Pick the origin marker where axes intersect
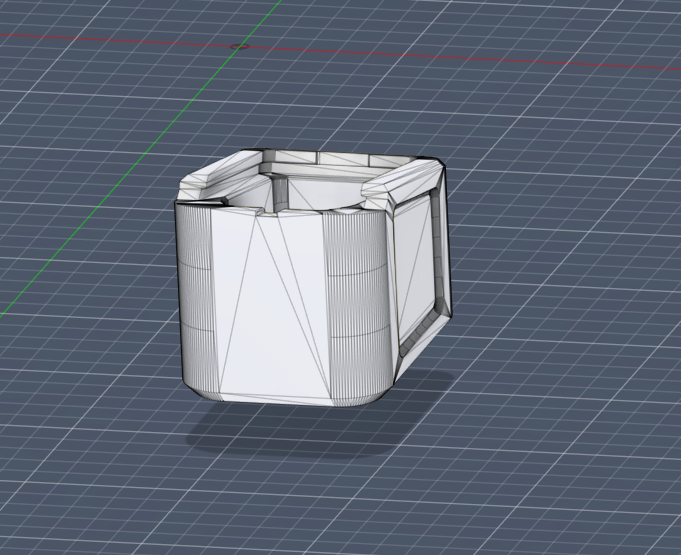 (239, 46)
